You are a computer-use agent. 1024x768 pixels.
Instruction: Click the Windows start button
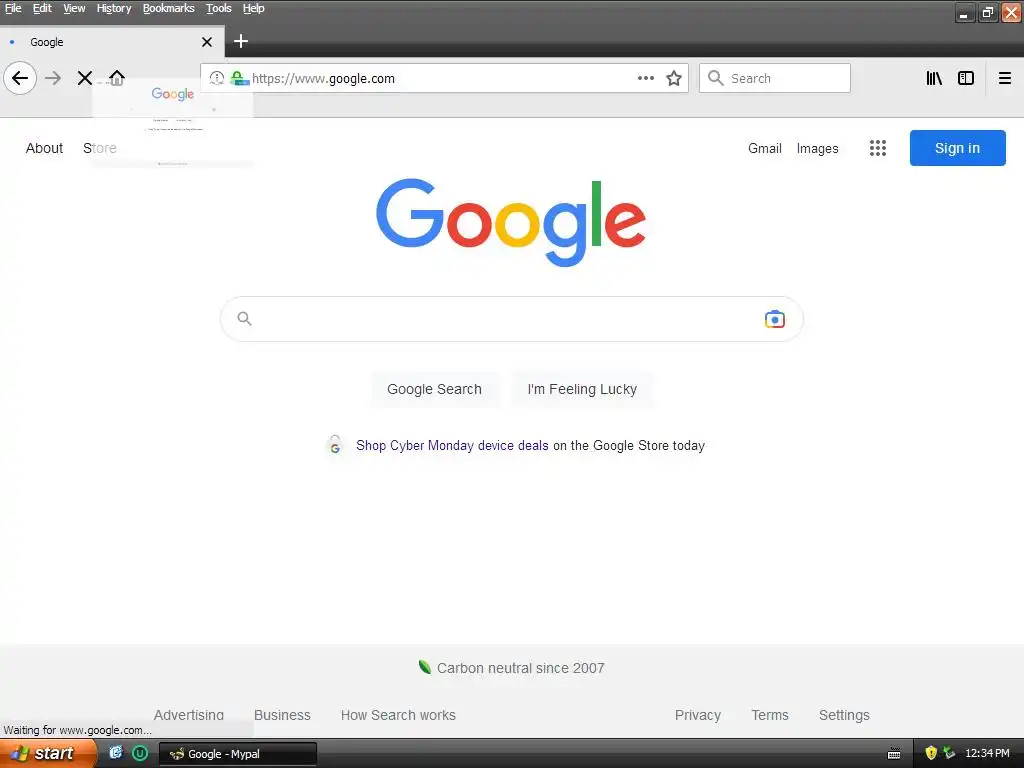pyautogui.click(x=47, y=753)
